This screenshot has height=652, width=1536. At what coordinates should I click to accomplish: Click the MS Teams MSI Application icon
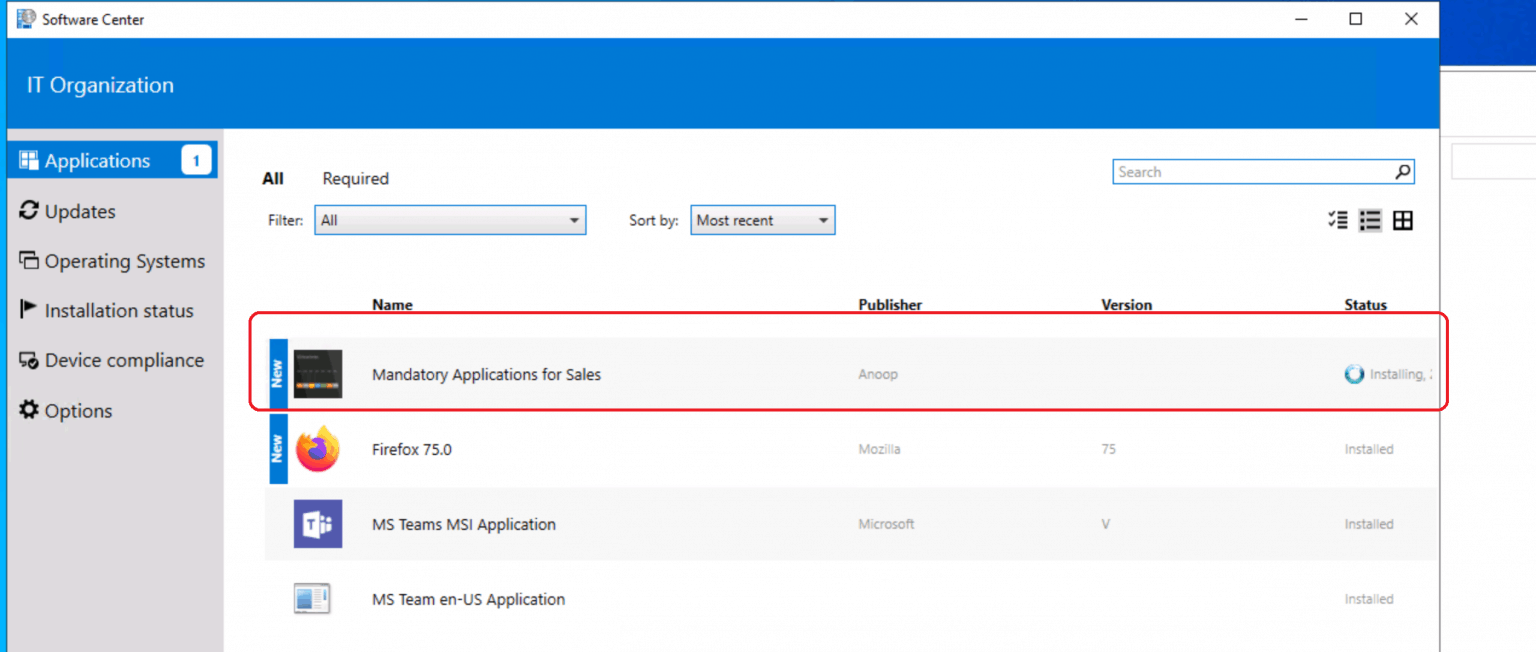point(318,524)
